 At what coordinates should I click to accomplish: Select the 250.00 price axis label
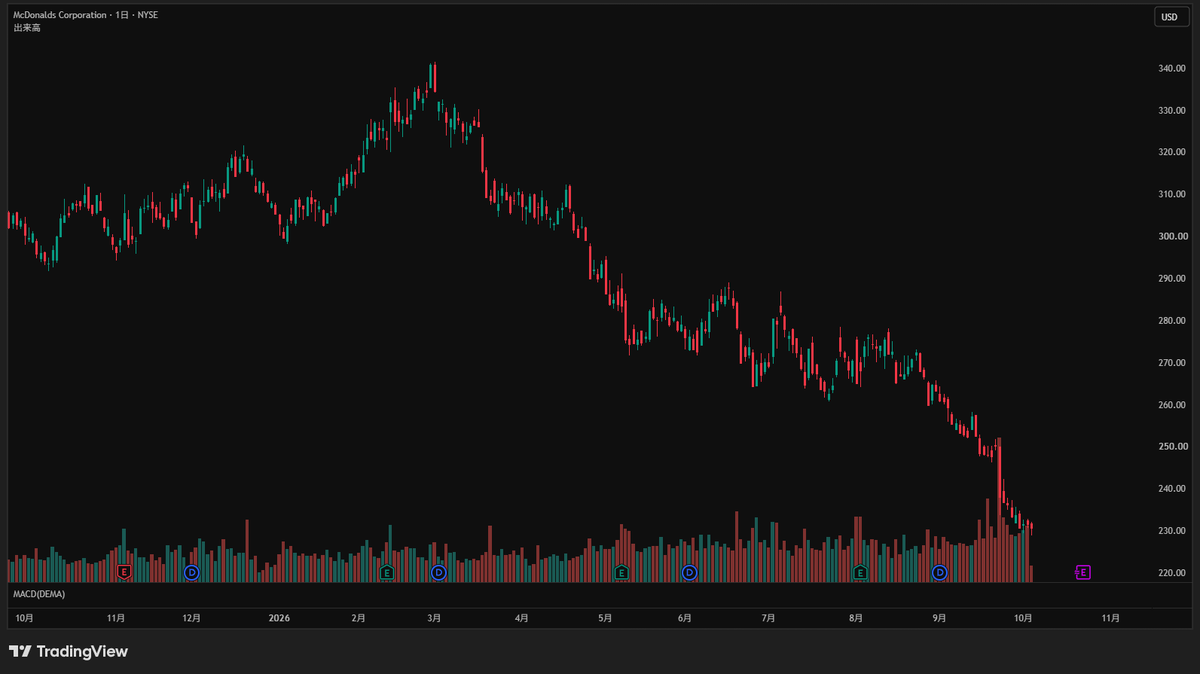pyautogui.click(x=1172, y=447)
